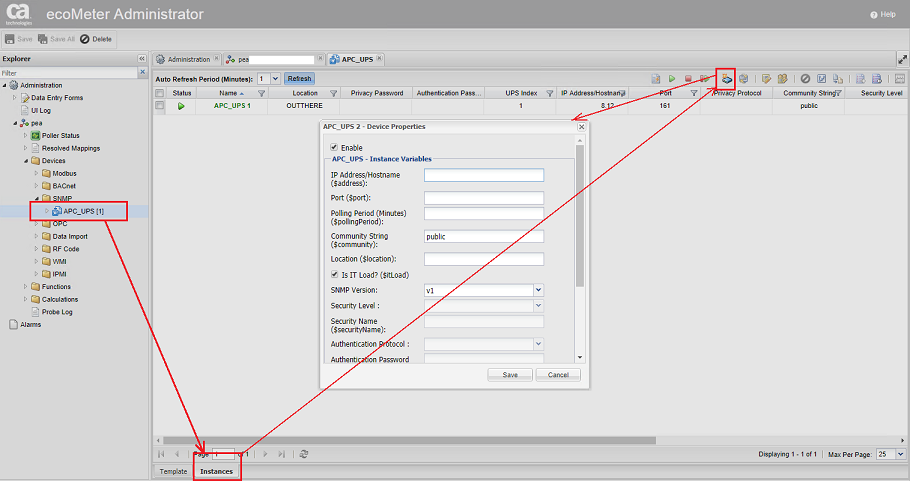
Task: Click Save button in Device Properties dialog
Action: tap(509, 375)
